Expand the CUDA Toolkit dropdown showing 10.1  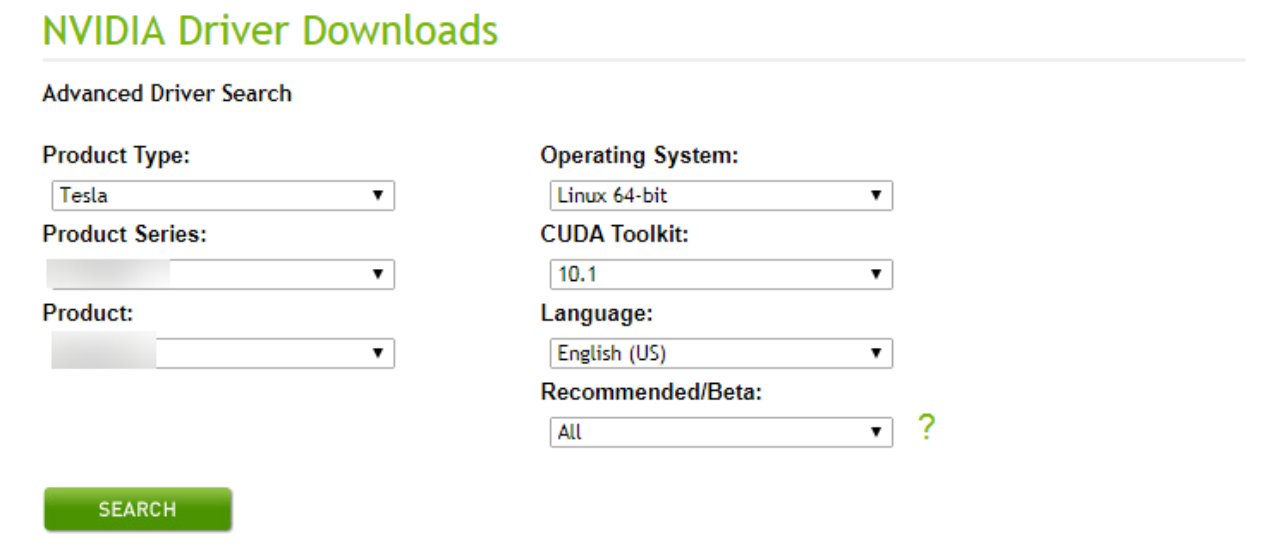(721, 274)
